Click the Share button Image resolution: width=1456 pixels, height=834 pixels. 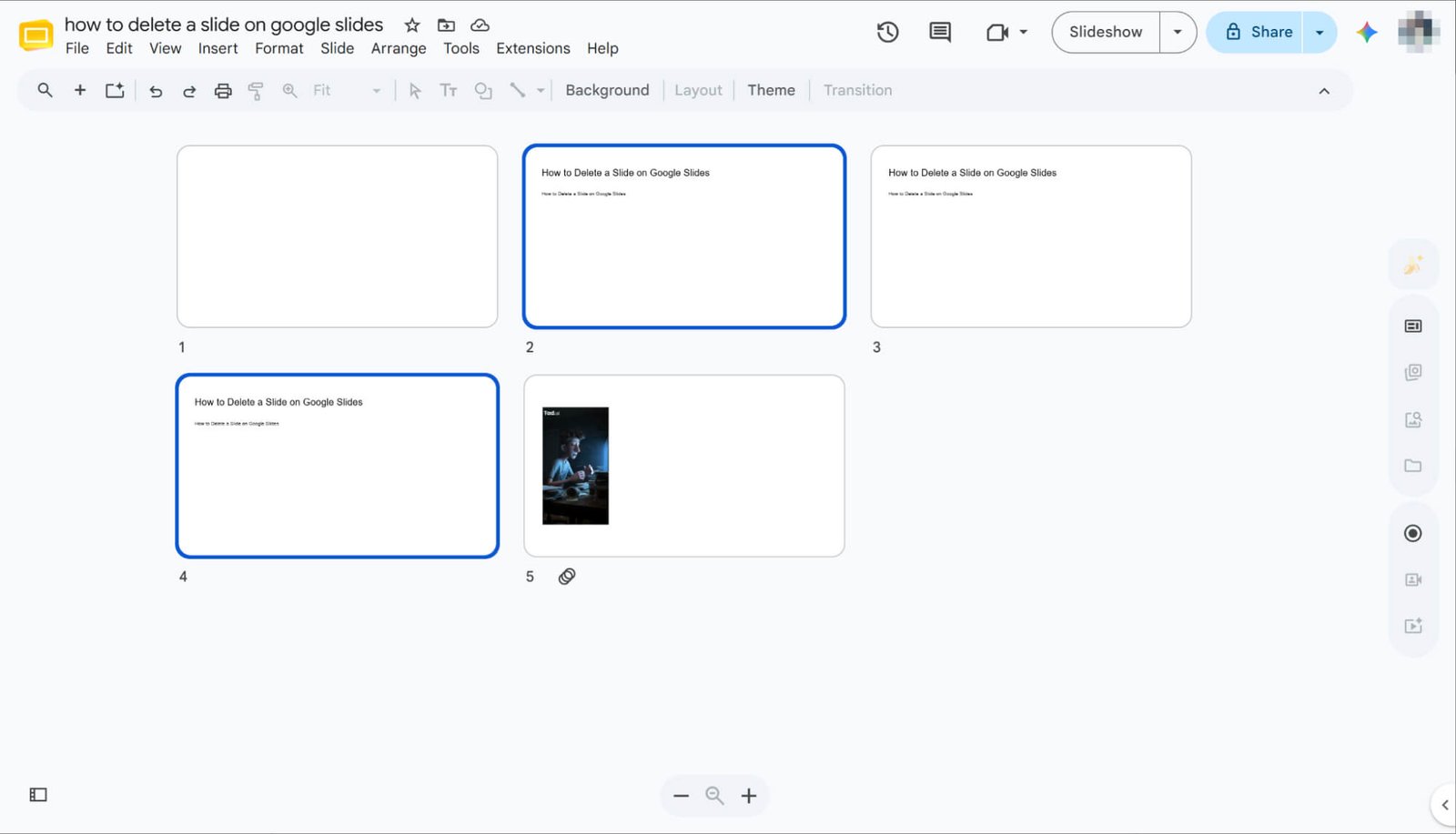(1255, 32)
